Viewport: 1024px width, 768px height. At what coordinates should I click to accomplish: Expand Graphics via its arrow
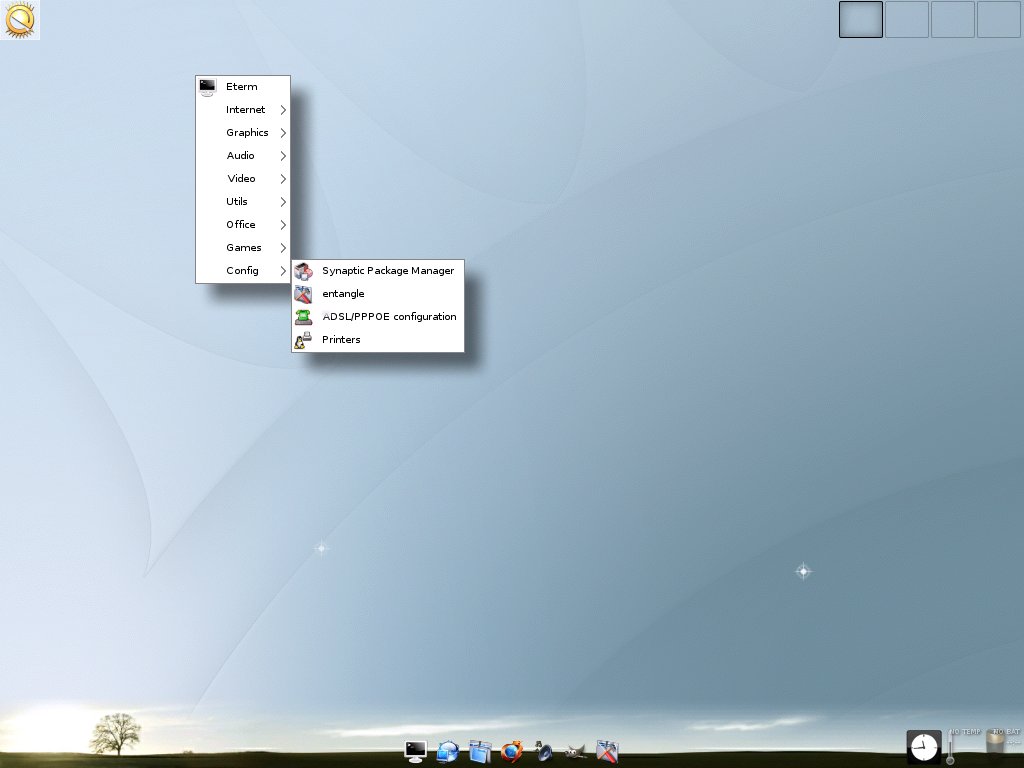point(283,133)
